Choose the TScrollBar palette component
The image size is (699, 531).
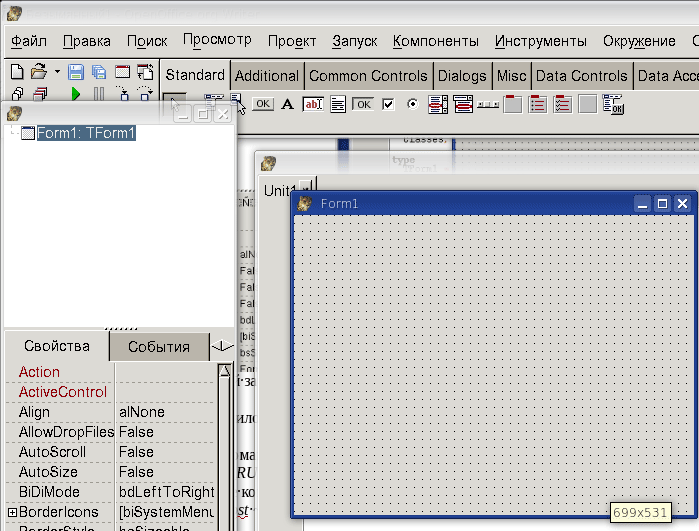click(x=488, y=103)
